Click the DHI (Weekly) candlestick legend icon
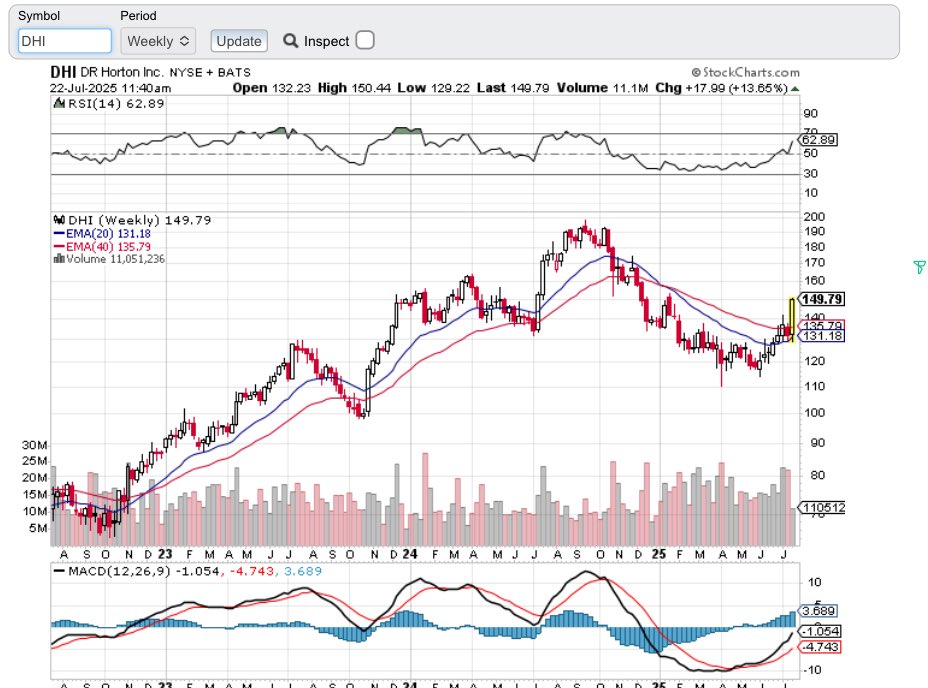 (x=59, y=220)
